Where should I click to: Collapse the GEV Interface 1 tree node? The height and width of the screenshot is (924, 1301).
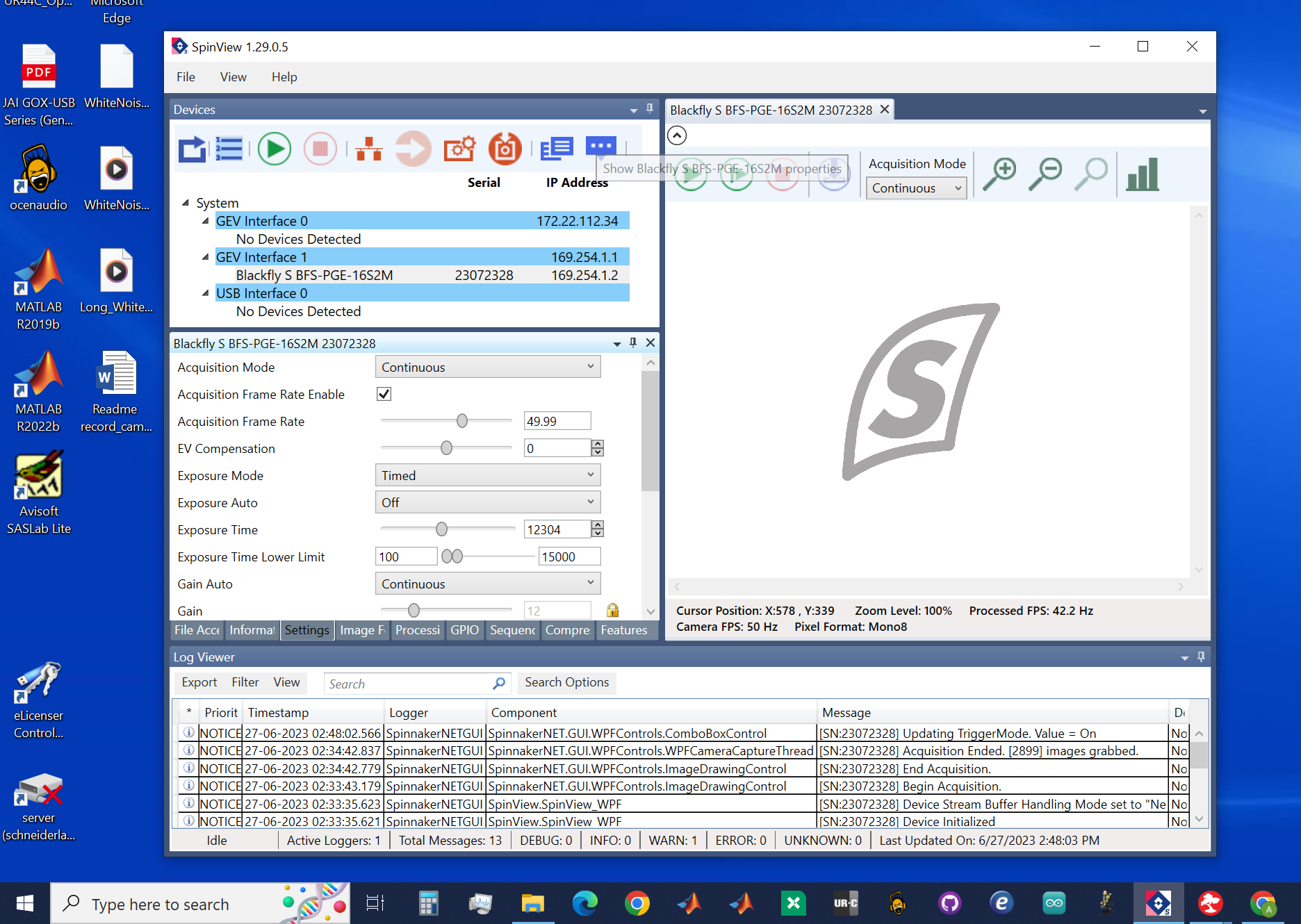(205, 257)
